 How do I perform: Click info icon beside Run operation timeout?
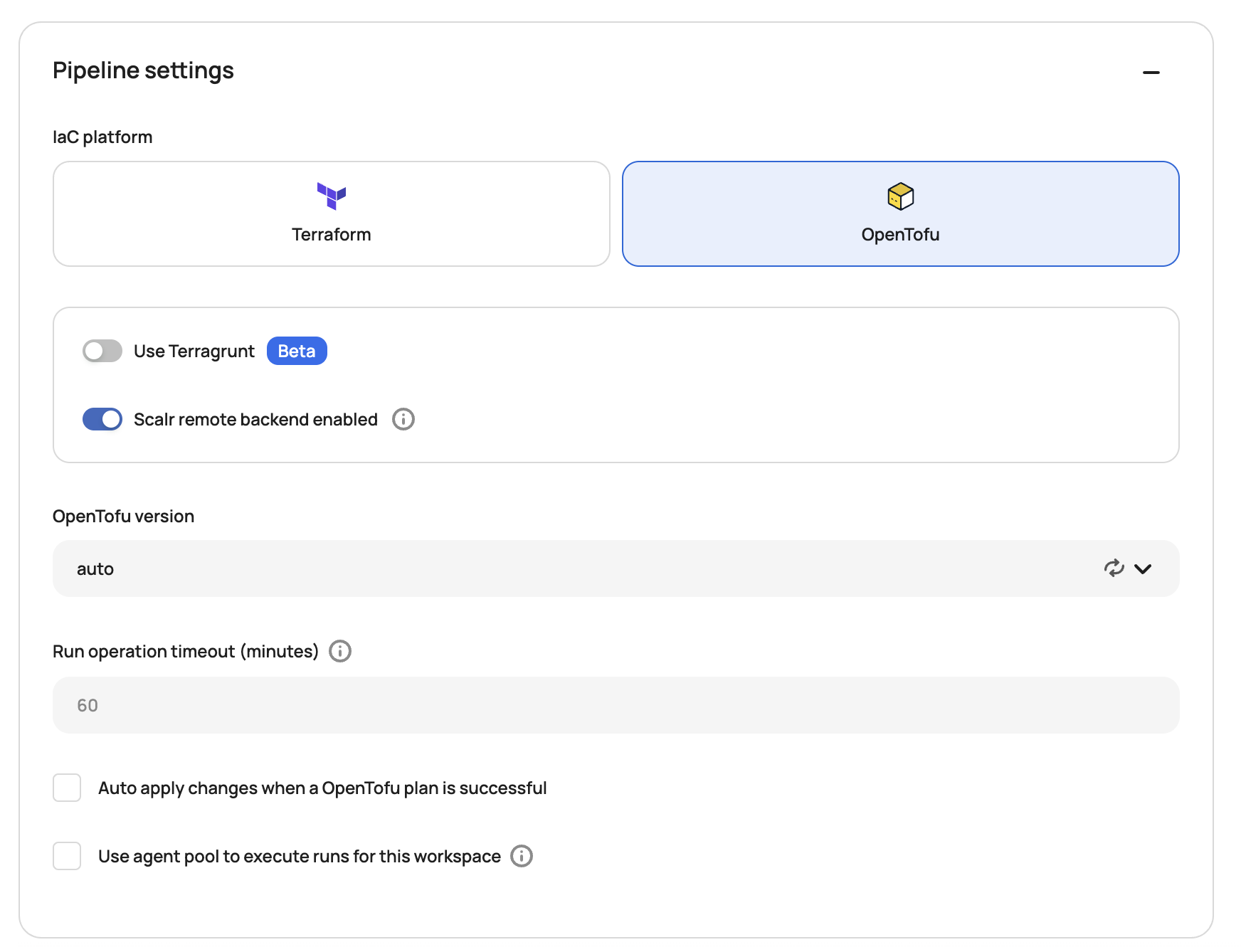tap(340, 651)
